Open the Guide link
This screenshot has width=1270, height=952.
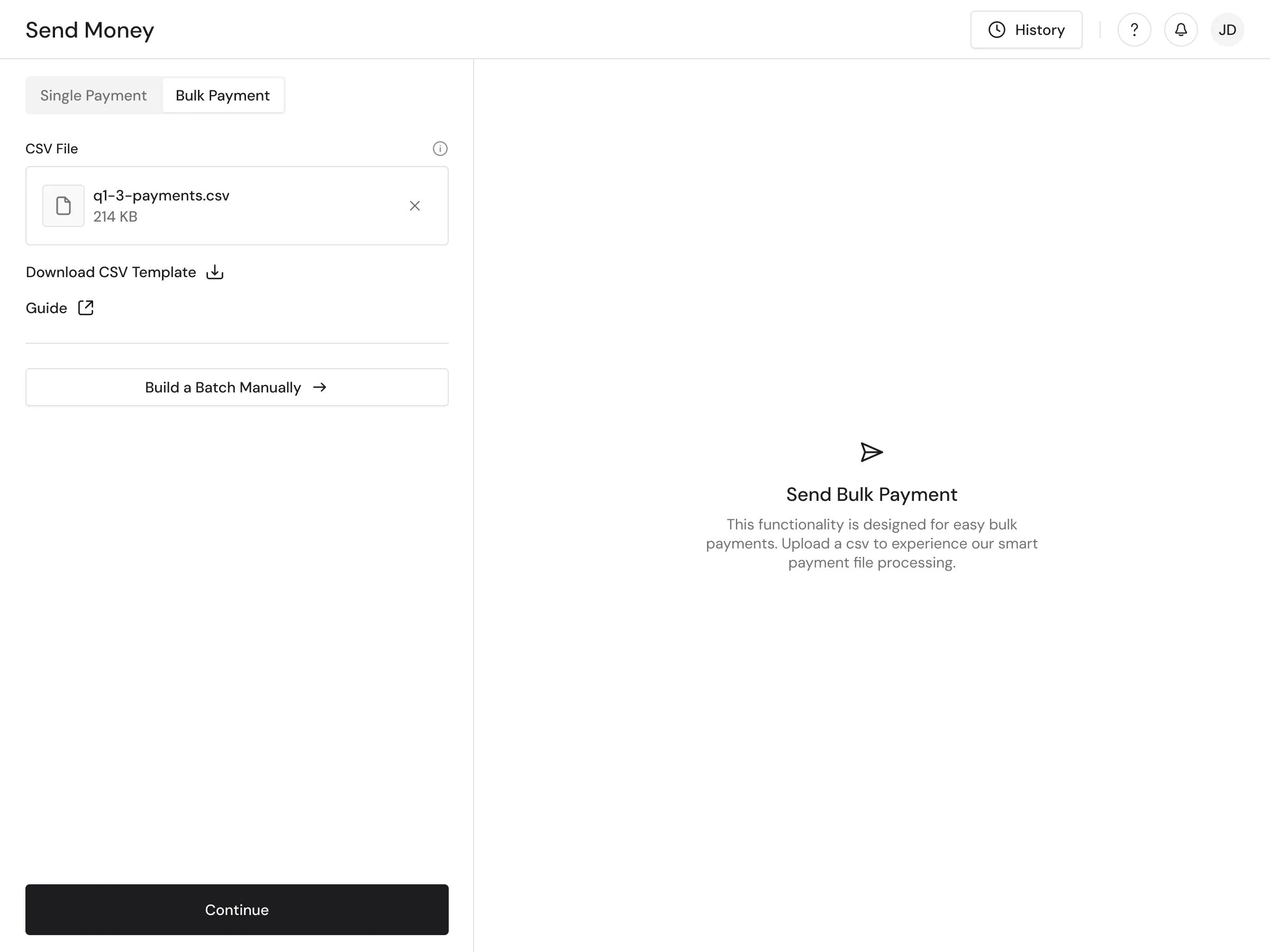pyautogui.click(x=47, y=308)
